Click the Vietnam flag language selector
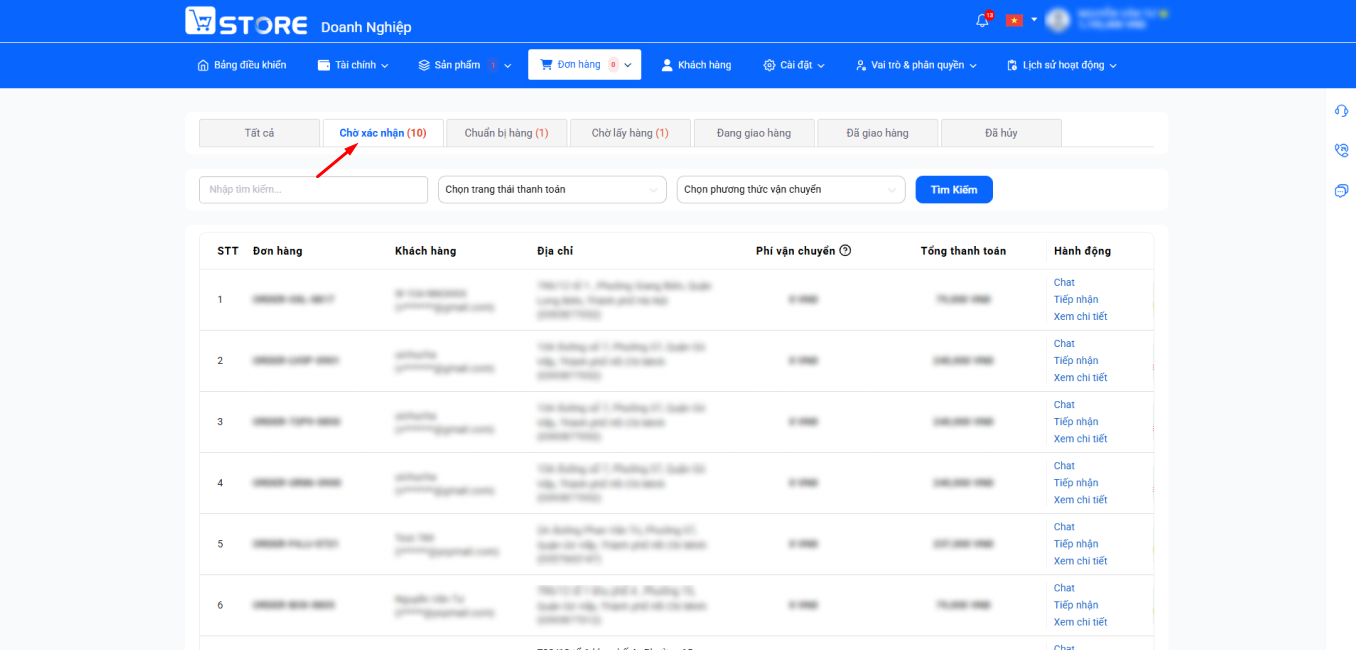This screenshot has width=1356, height=650. click(1014, 20)
